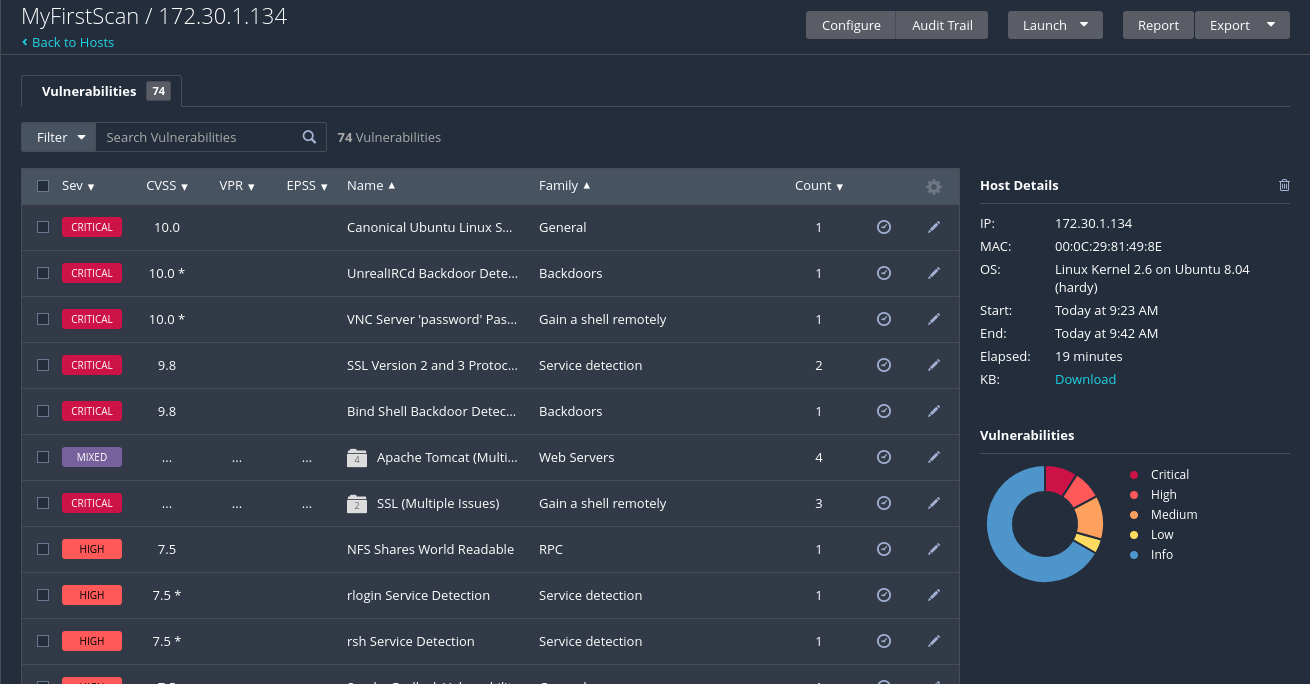Open table column settings gear
1310x684 pixels.
(934, 187)
